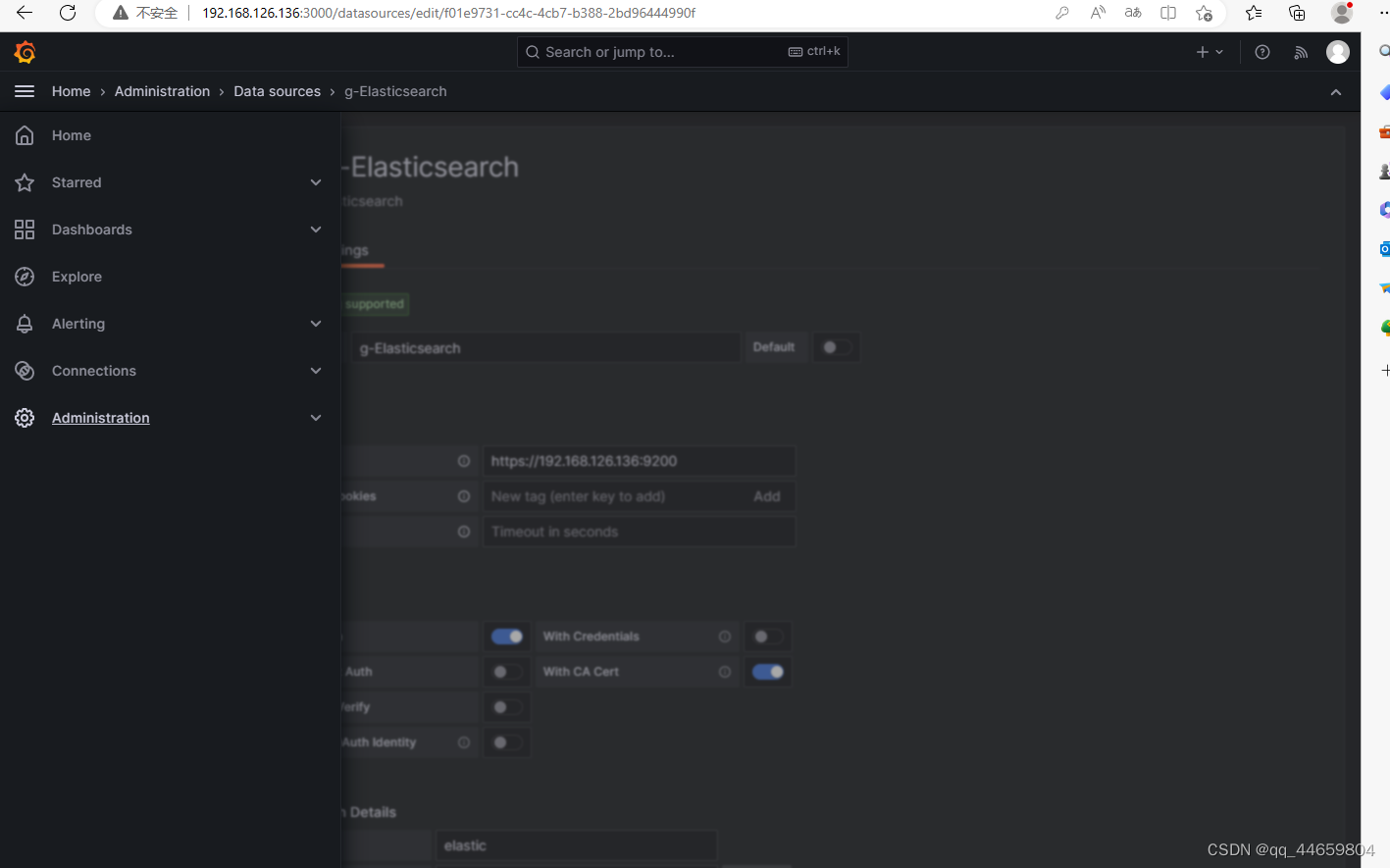Click the info icon beside With Credentials
Viewport: 1390px width, 868px height.
(x=725, y=637)
